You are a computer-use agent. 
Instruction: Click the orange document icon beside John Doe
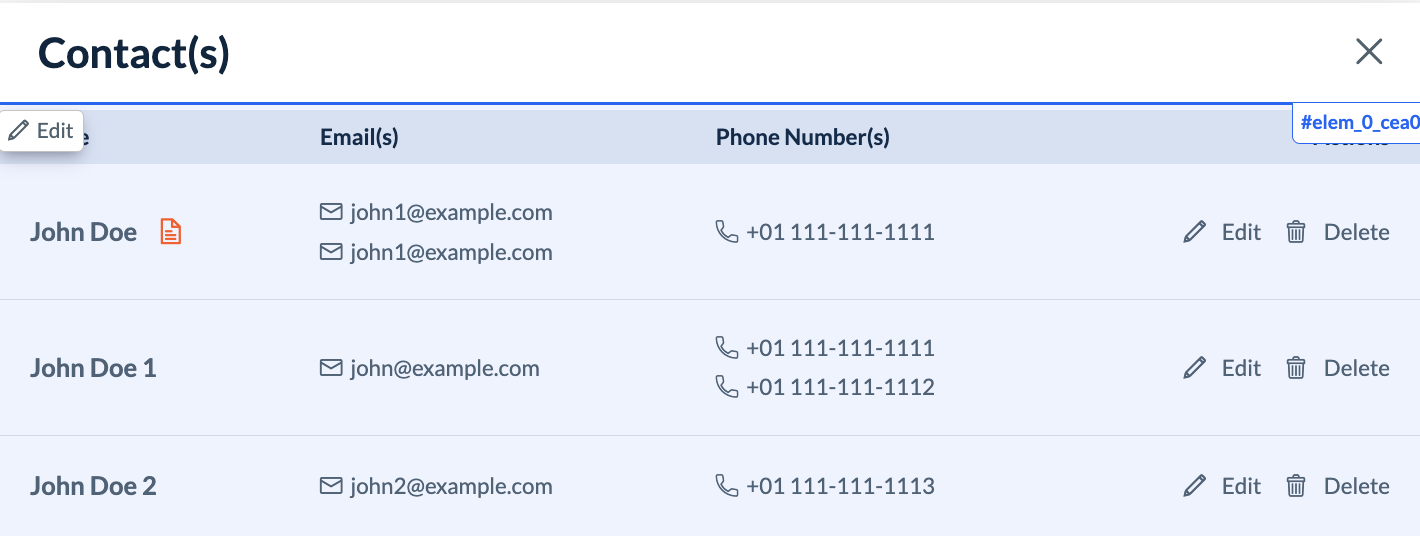172,232
